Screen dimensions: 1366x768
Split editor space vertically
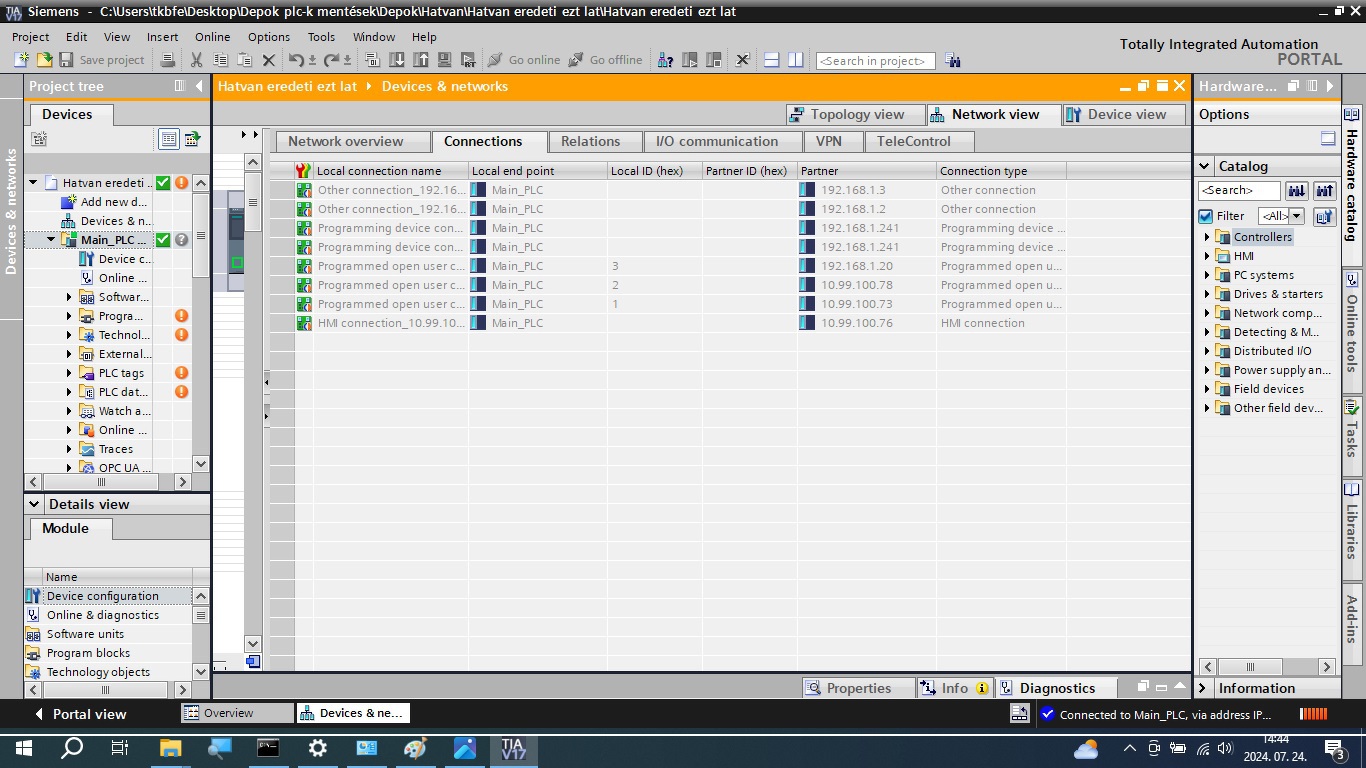[x=796, y=60]
